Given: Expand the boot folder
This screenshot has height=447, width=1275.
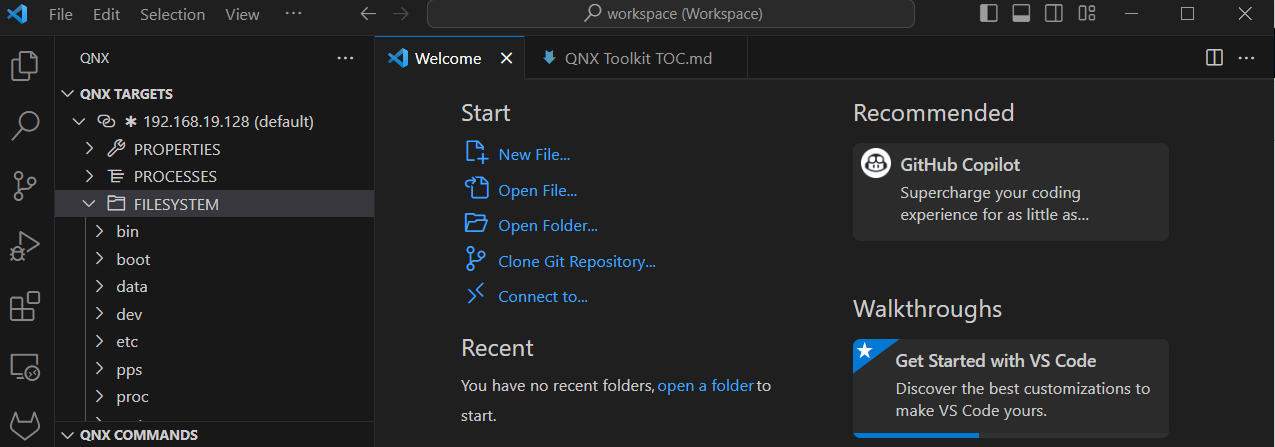Looking at the screenshot, I should click(99, 259).
